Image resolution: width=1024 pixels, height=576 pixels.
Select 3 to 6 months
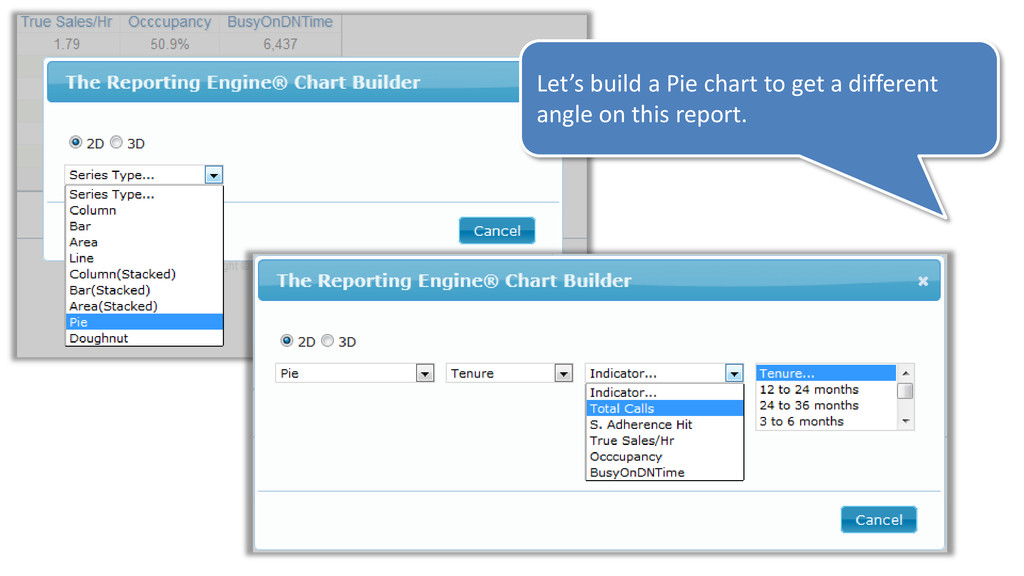tap(826, 421)
